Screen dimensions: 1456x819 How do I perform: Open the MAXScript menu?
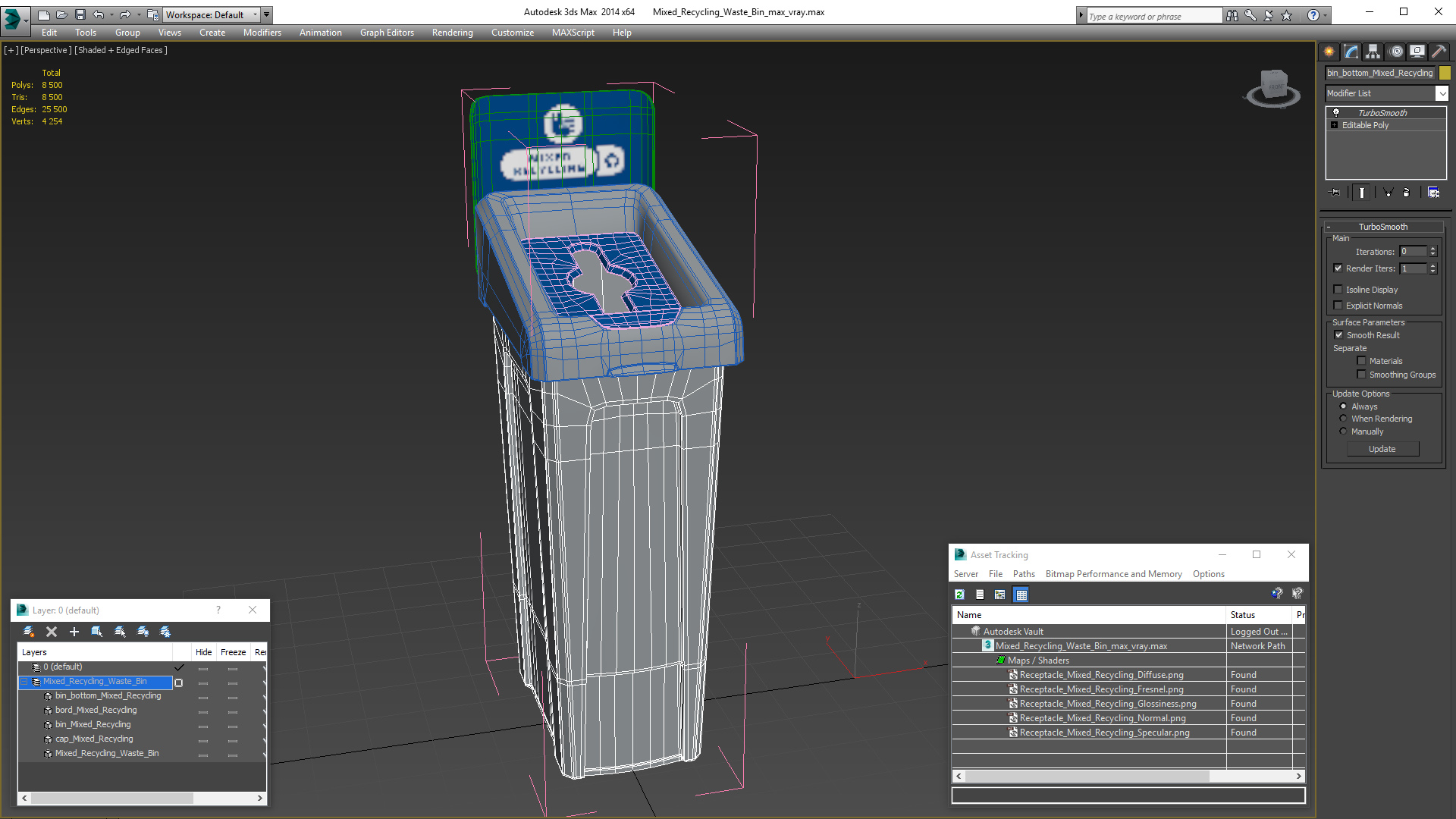[x=573, y=33]
